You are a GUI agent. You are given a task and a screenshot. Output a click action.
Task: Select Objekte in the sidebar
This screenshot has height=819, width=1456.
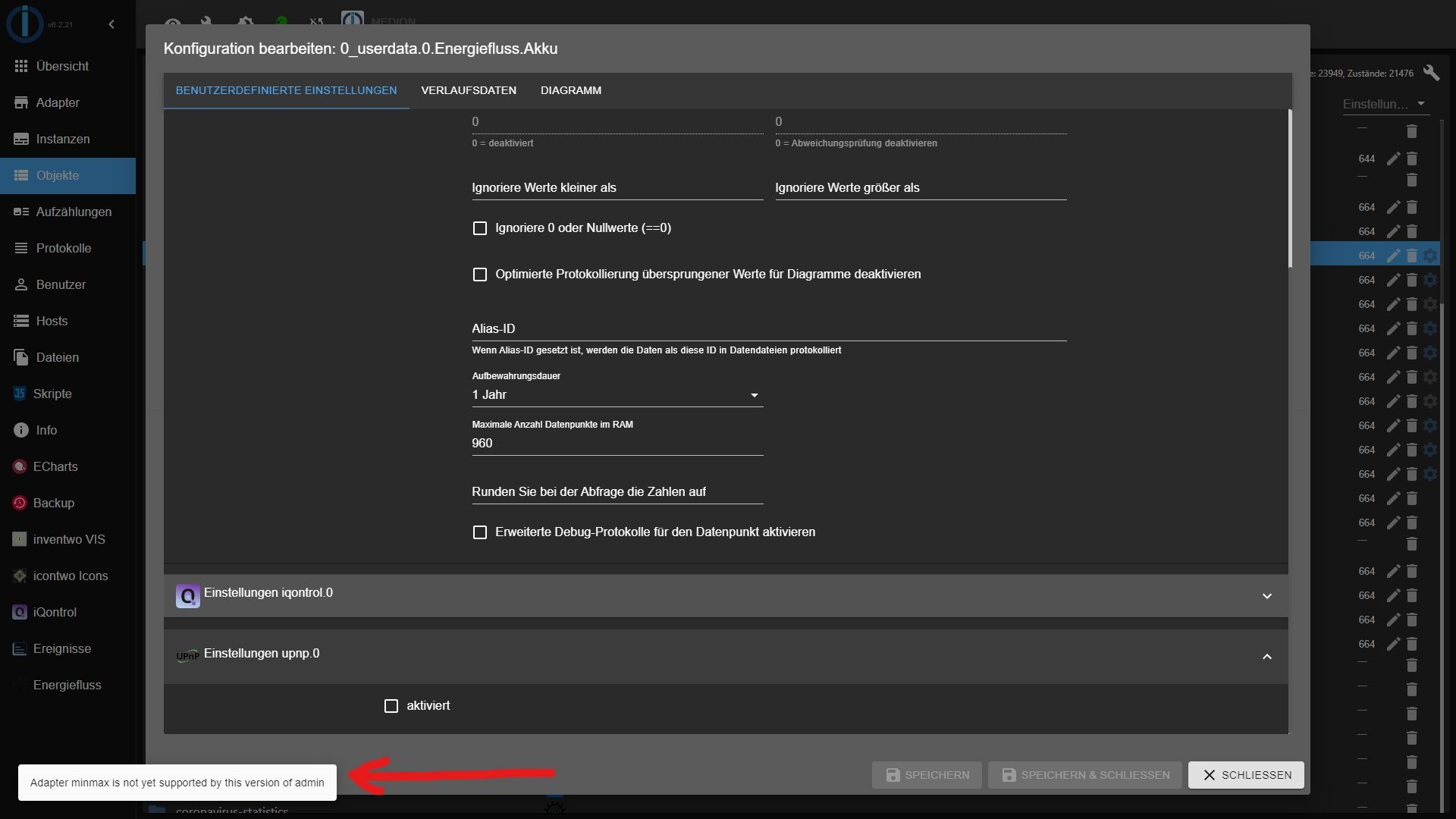(67, 175)
